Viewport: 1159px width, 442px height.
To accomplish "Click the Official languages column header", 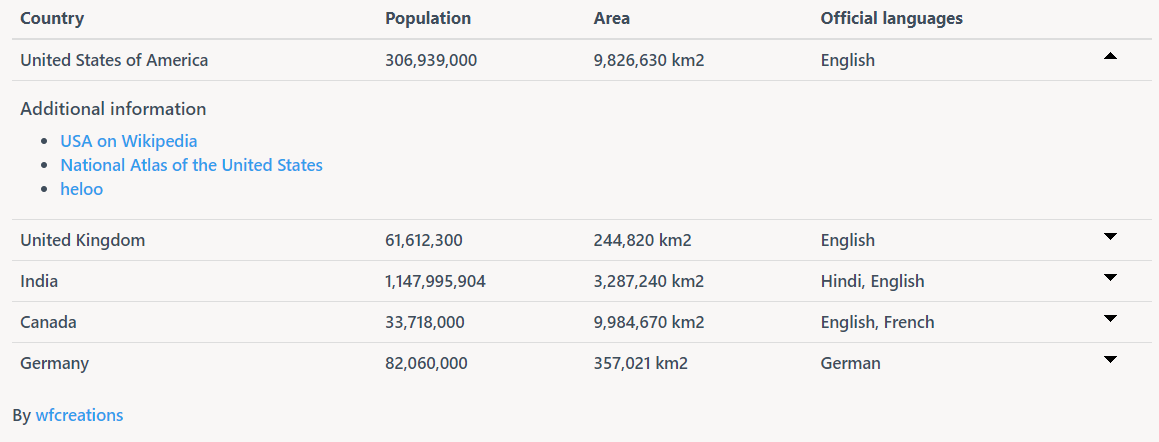I will pyautogui.click(x=891, y=18).
